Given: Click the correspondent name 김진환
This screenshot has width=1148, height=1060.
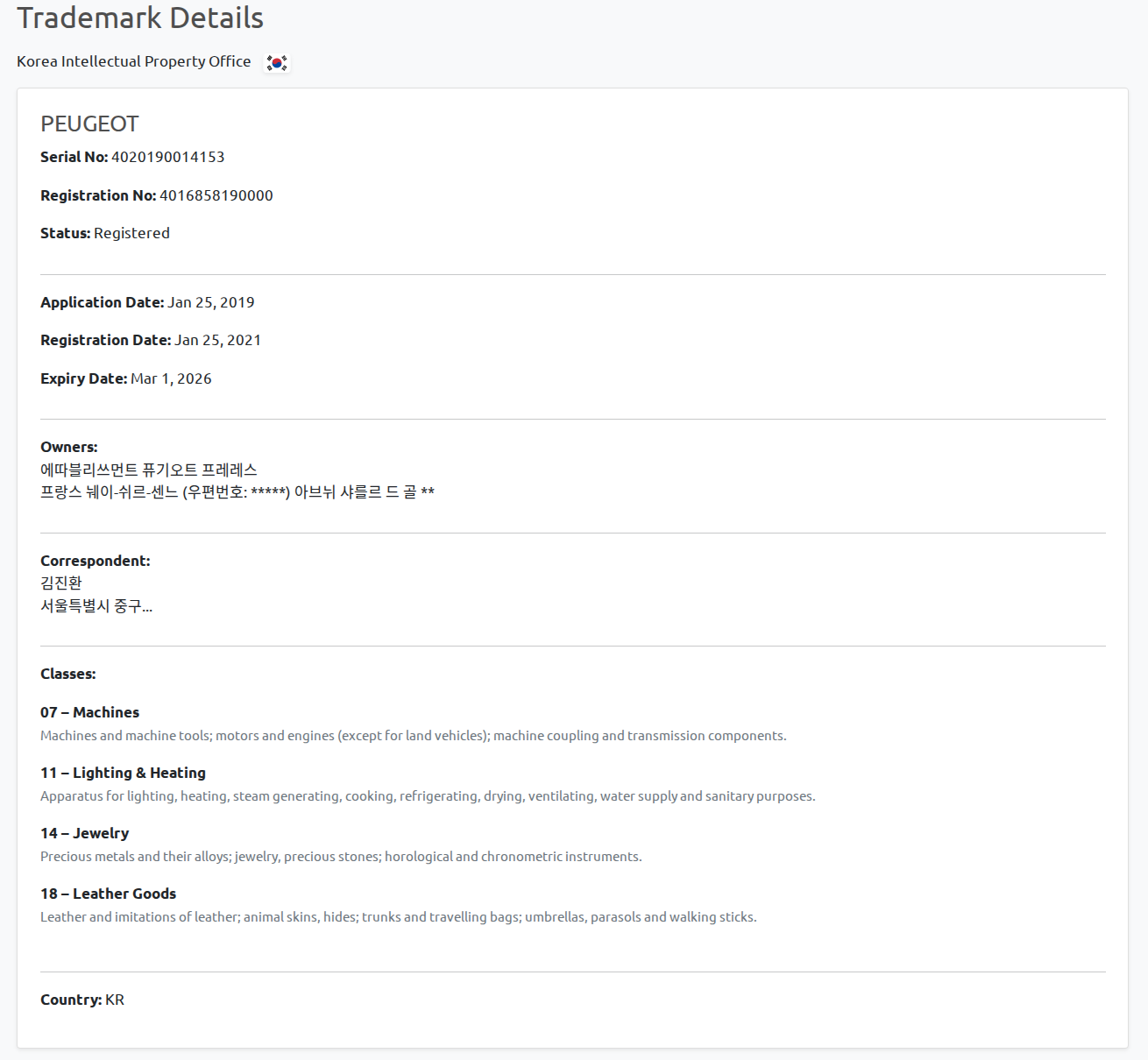Looking at the screenshot, I should tap(60, 583).
